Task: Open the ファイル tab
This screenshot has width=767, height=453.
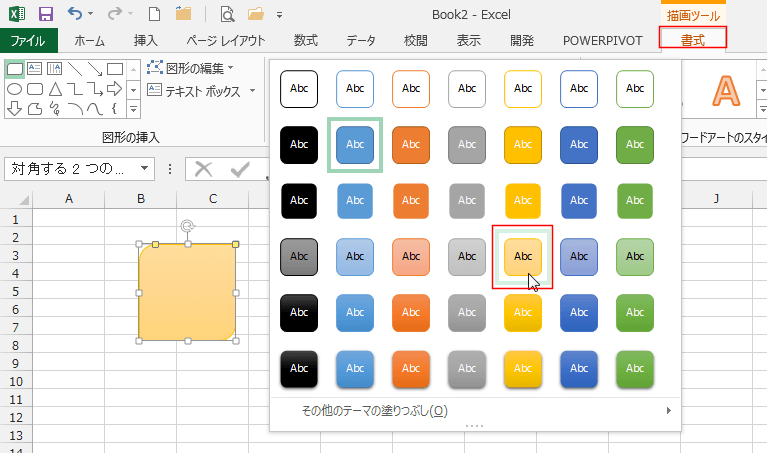Action: coord(28,41)
